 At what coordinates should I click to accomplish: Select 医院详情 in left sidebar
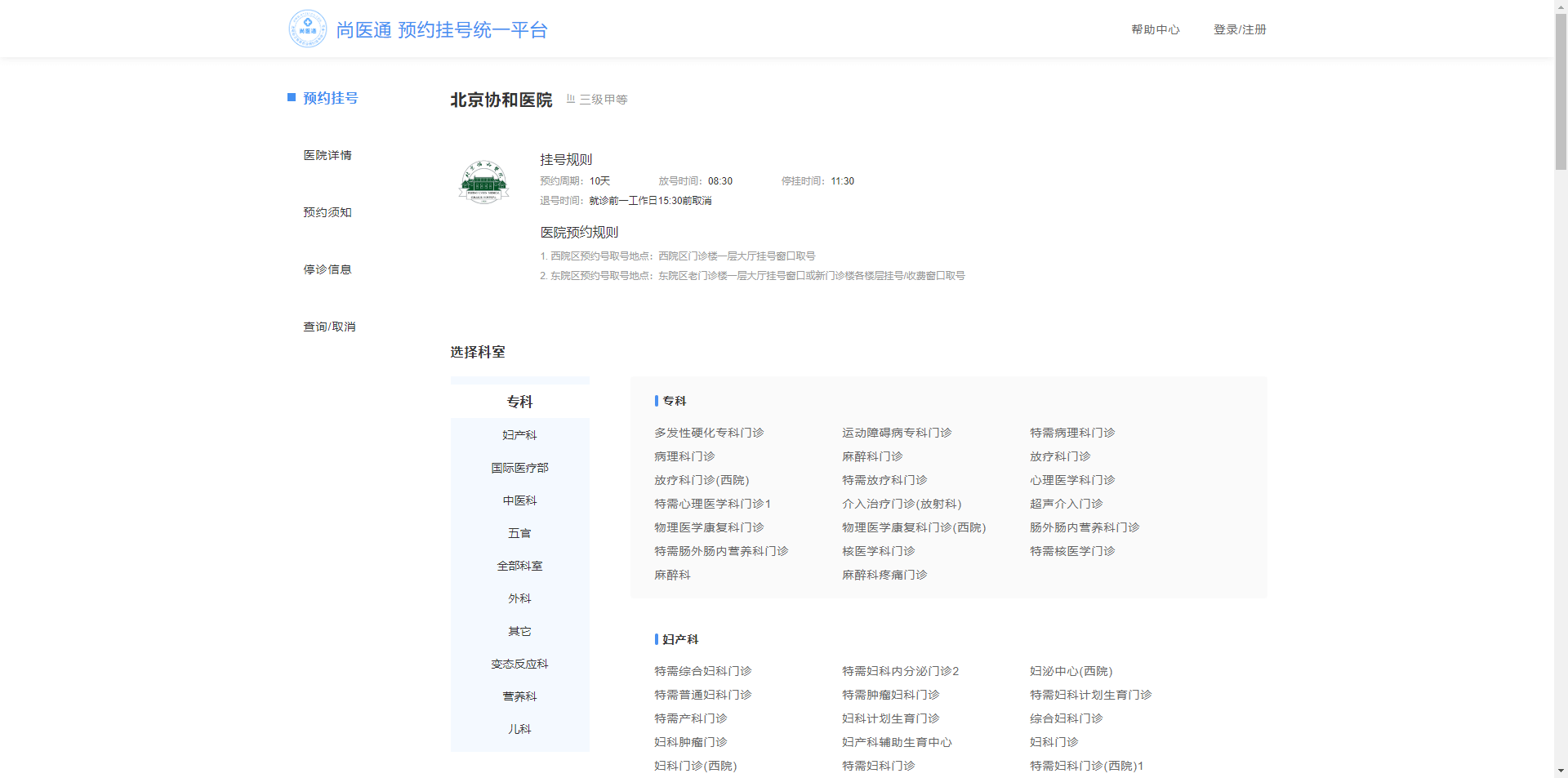pos(327,155)
